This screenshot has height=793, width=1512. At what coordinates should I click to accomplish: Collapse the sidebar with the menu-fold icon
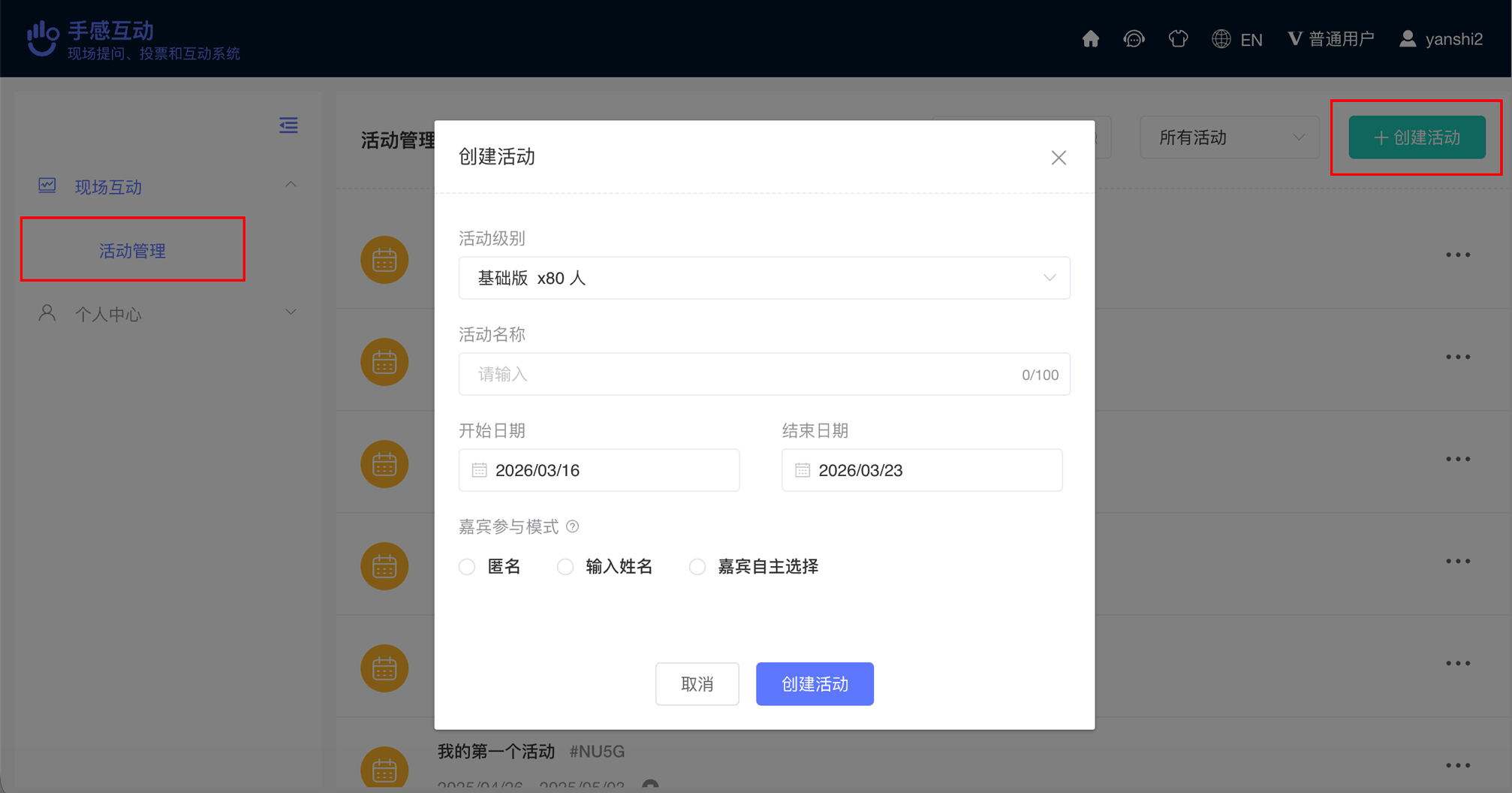tap(288, 125)
